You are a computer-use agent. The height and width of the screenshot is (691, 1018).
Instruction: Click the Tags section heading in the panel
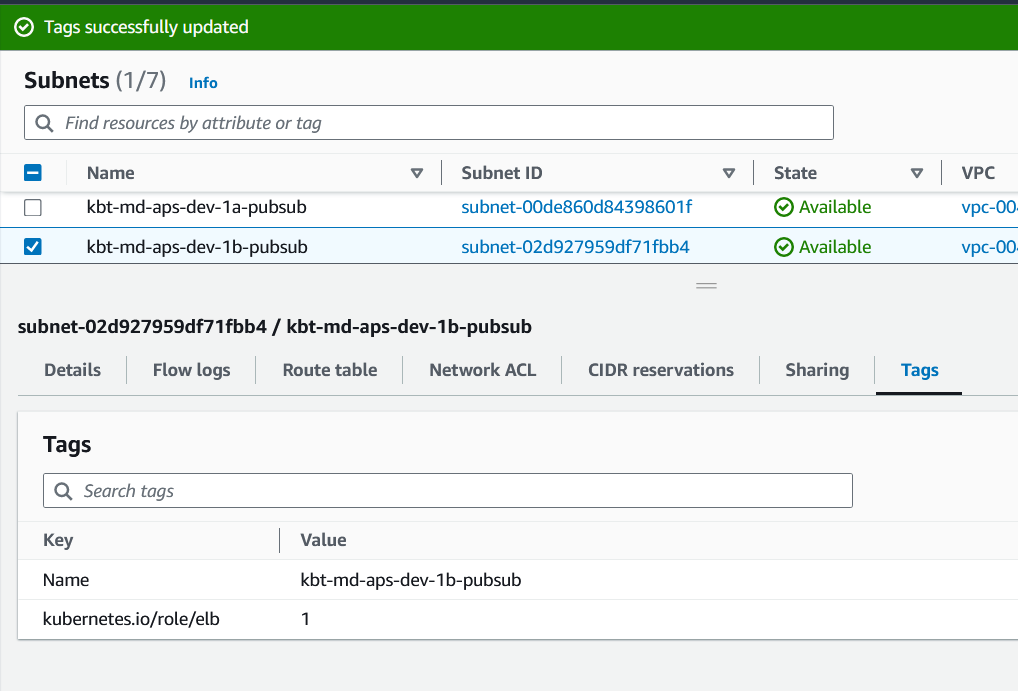67,445
